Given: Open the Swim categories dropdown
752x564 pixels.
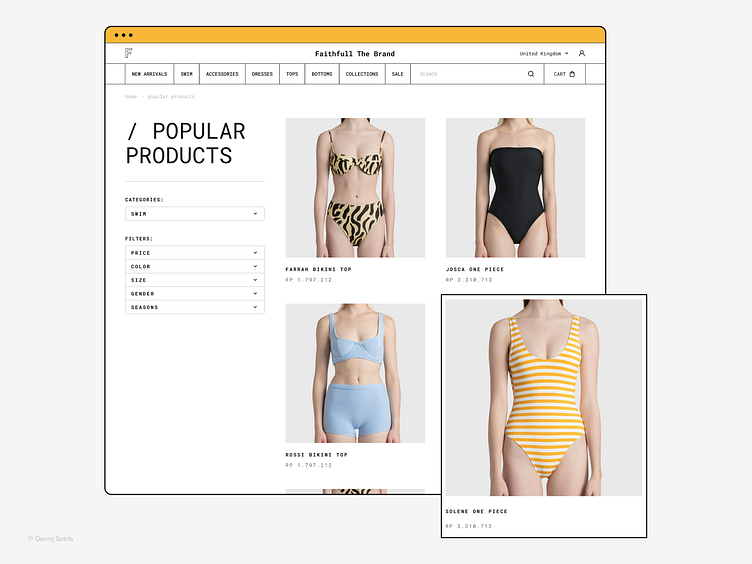Looking at the screenshot, I should click(195, 214).
